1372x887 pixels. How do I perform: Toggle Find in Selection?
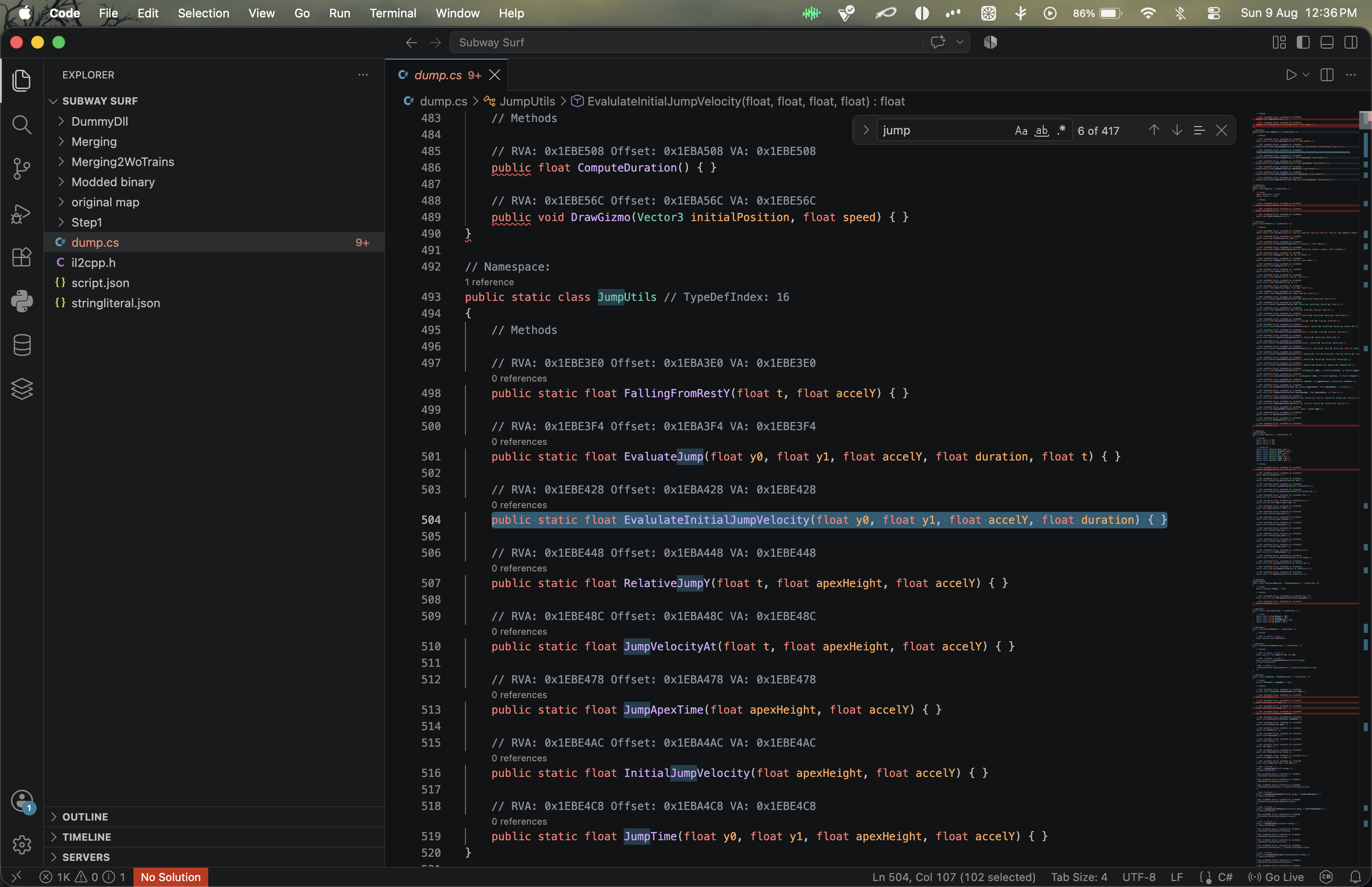coord(1199,130)
